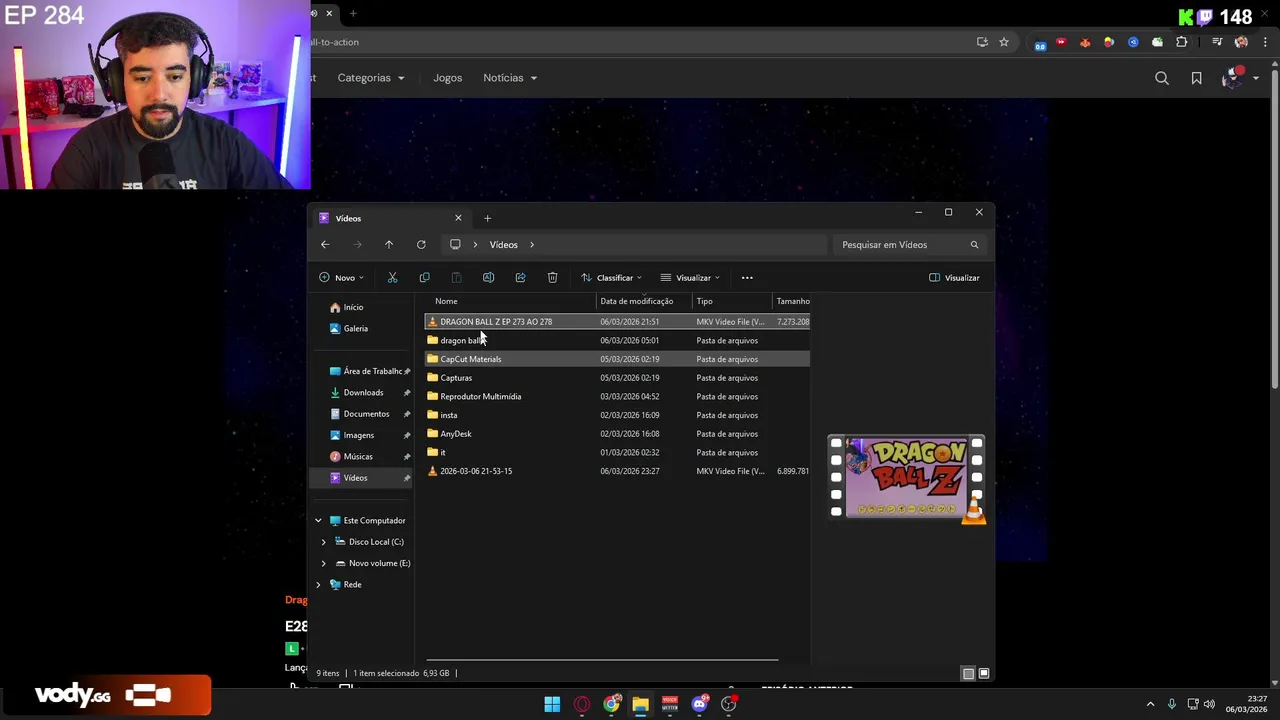Select the Reprodutor Multimídia folder

(x=617, y=396)
